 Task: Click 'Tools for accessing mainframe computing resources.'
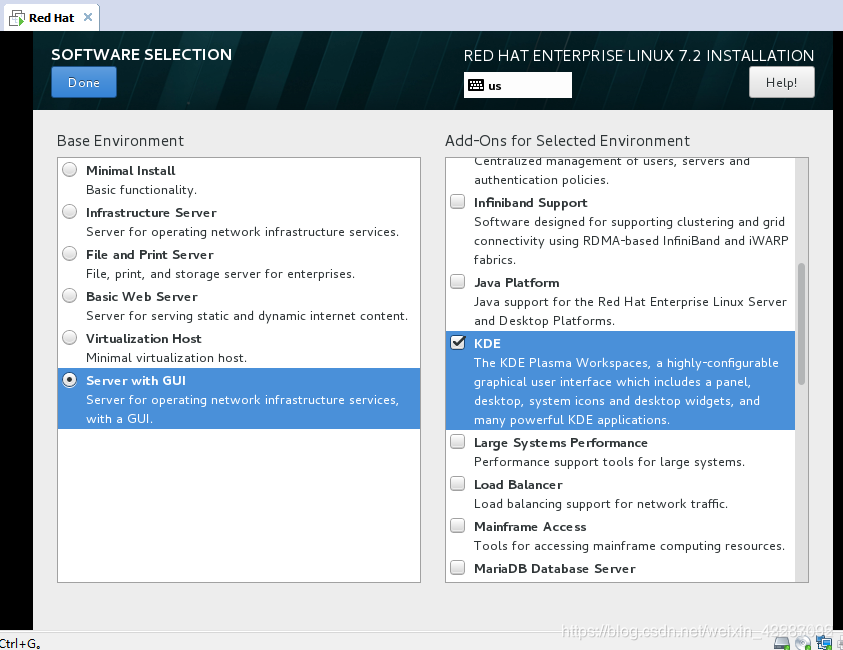click(629, 546)
